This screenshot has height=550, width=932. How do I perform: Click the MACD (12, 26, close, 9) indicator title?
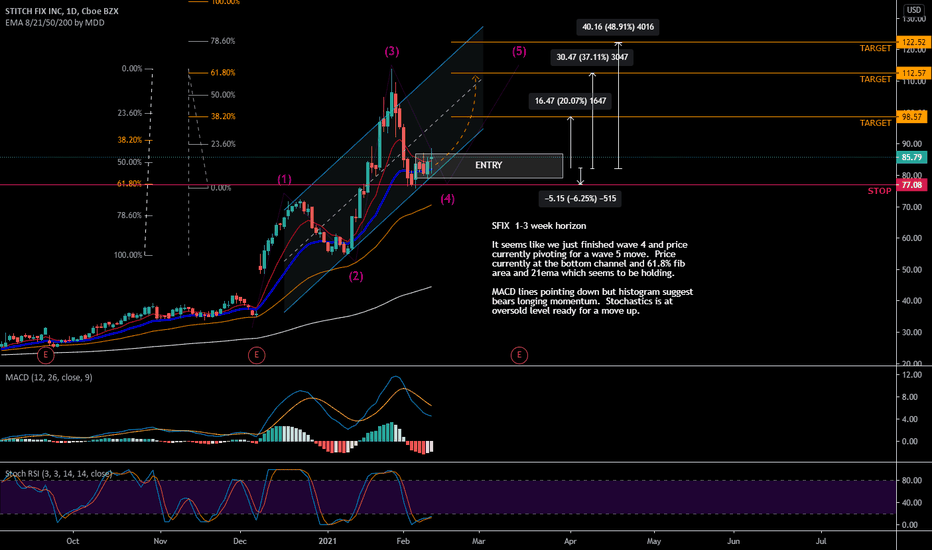pyautogui.click(x=49, y=378)
